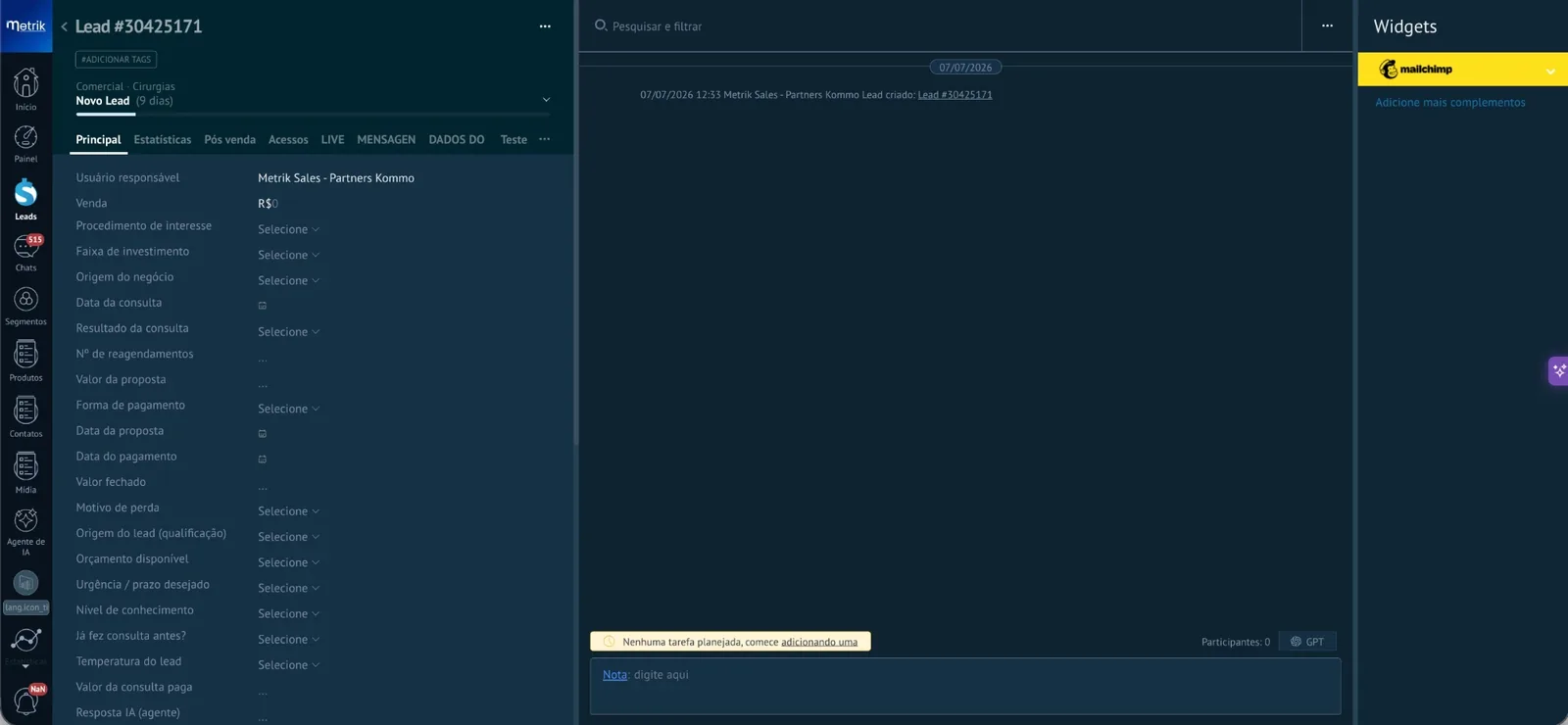Open the Produtos sidebar icon
Image resolution: width=1568 pixels, height=725 pixels.
[x=25, y=361]
